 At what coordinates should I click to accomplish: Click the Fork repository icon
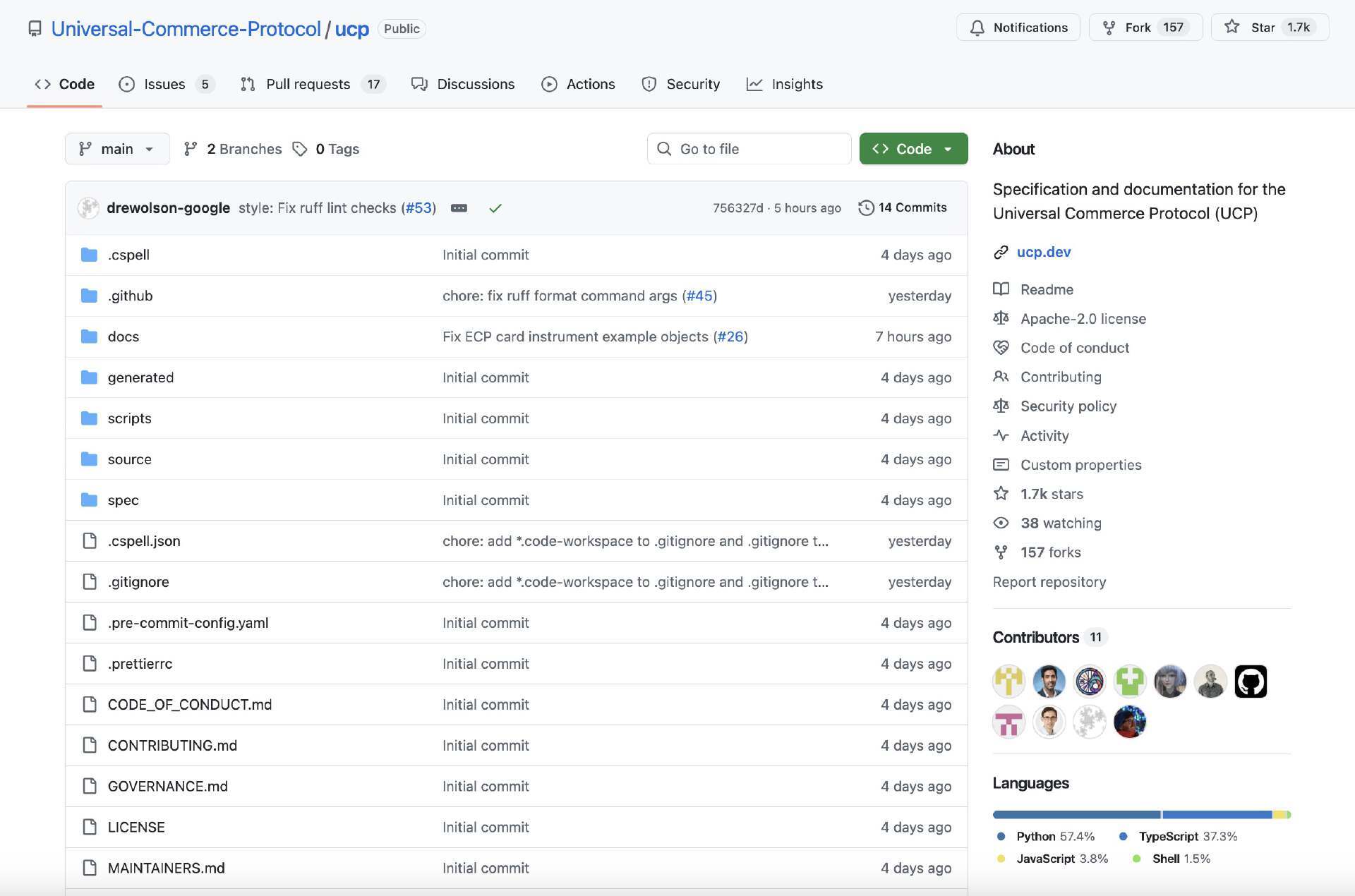(1109, 28)
